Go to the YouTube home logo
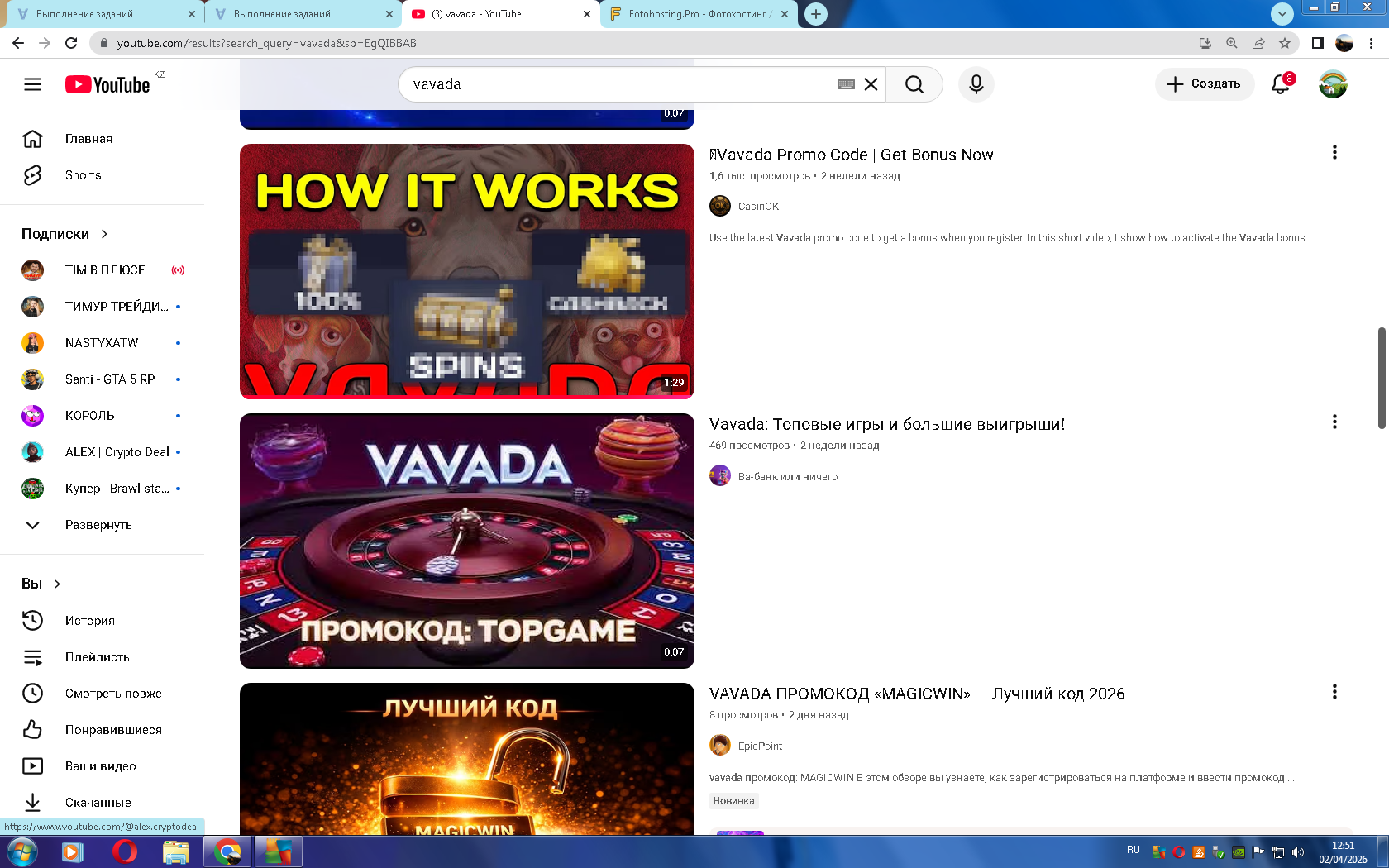1389x868 pixels. 107,84
